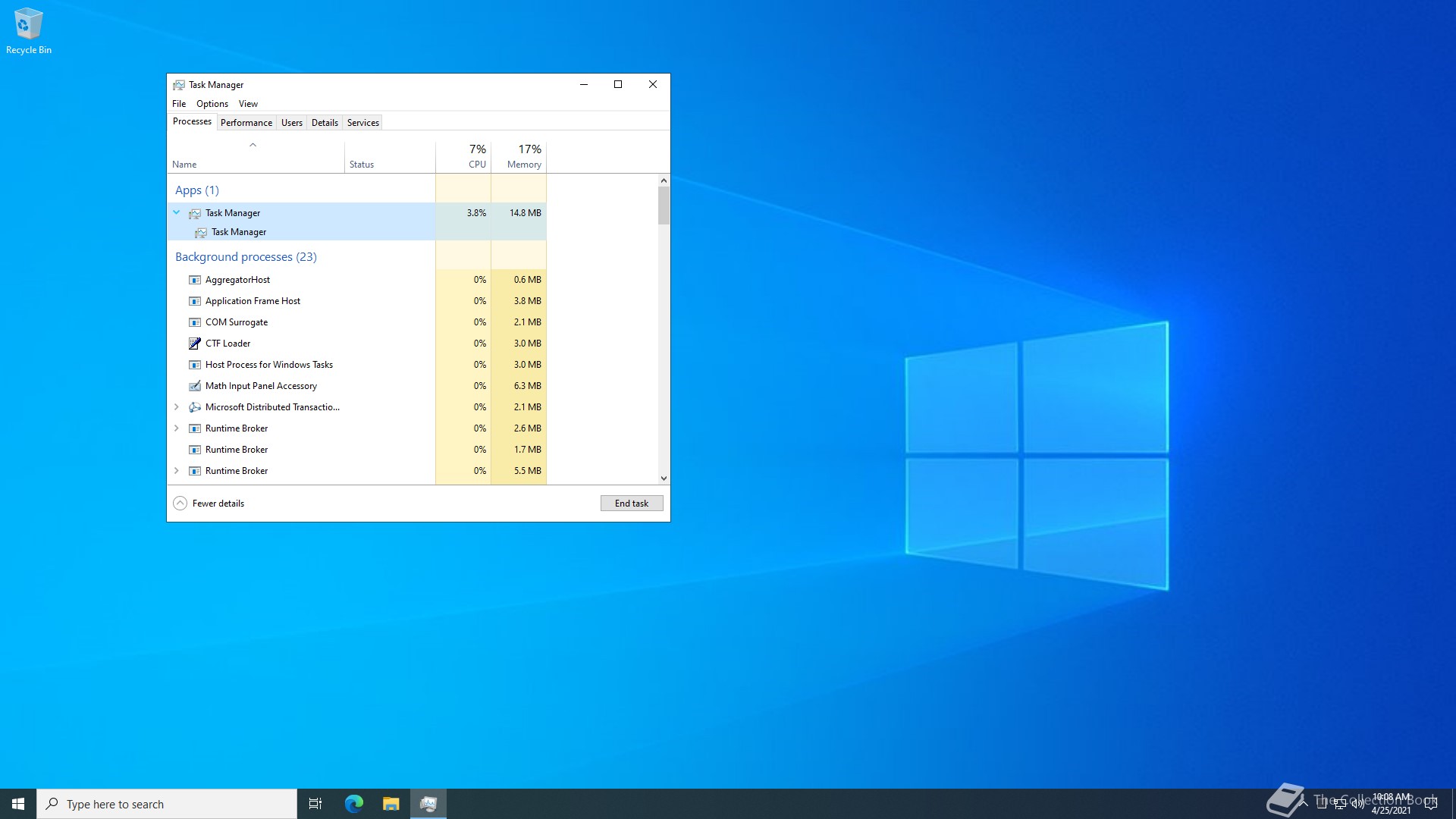Click the 0.6 MB memory value
Image resolution: width=1456 pixels, height=819 pixels.
528,280
